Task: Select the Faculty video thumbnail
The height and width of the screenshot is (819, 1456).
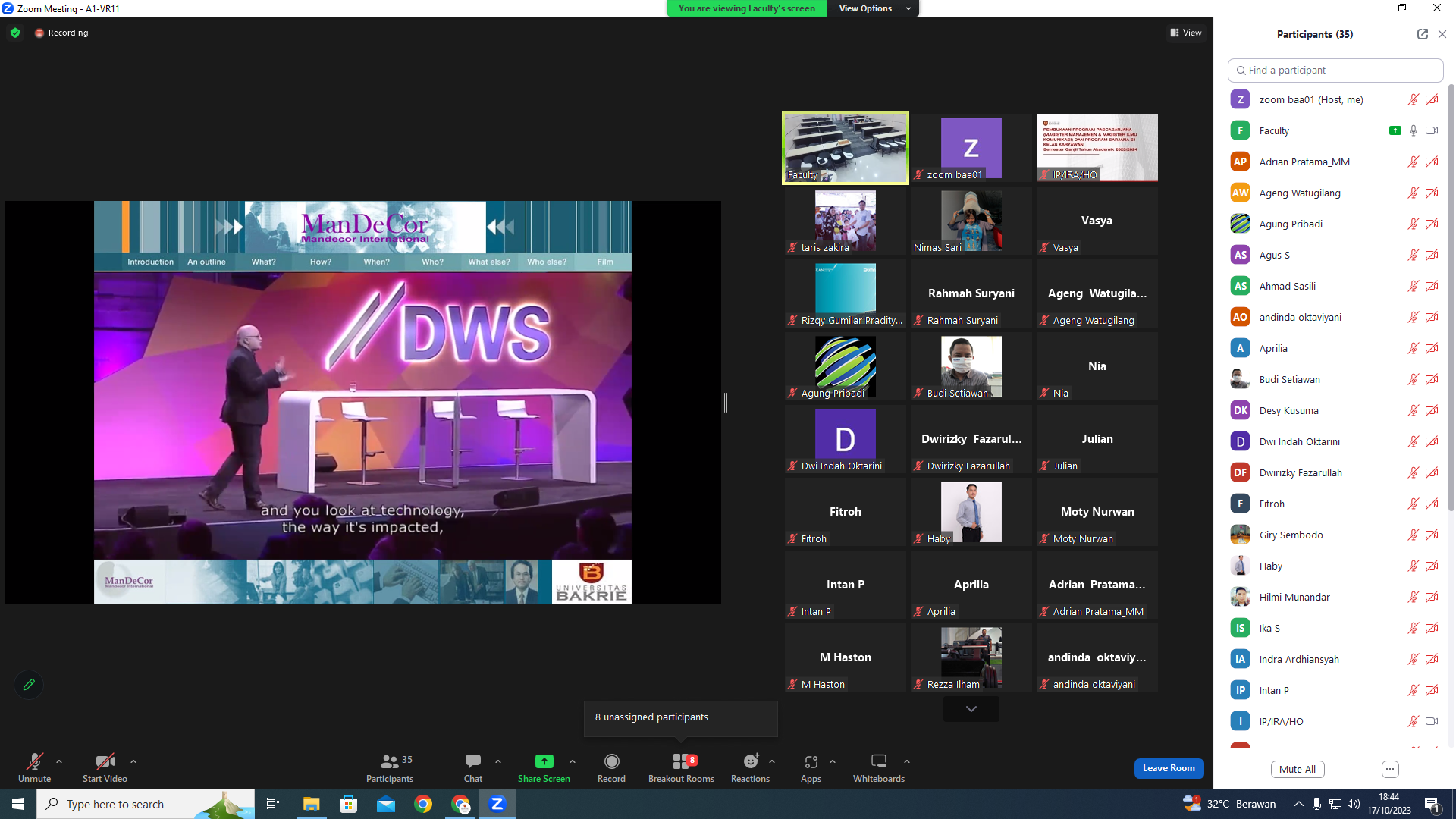Action: tap(846, 148)
